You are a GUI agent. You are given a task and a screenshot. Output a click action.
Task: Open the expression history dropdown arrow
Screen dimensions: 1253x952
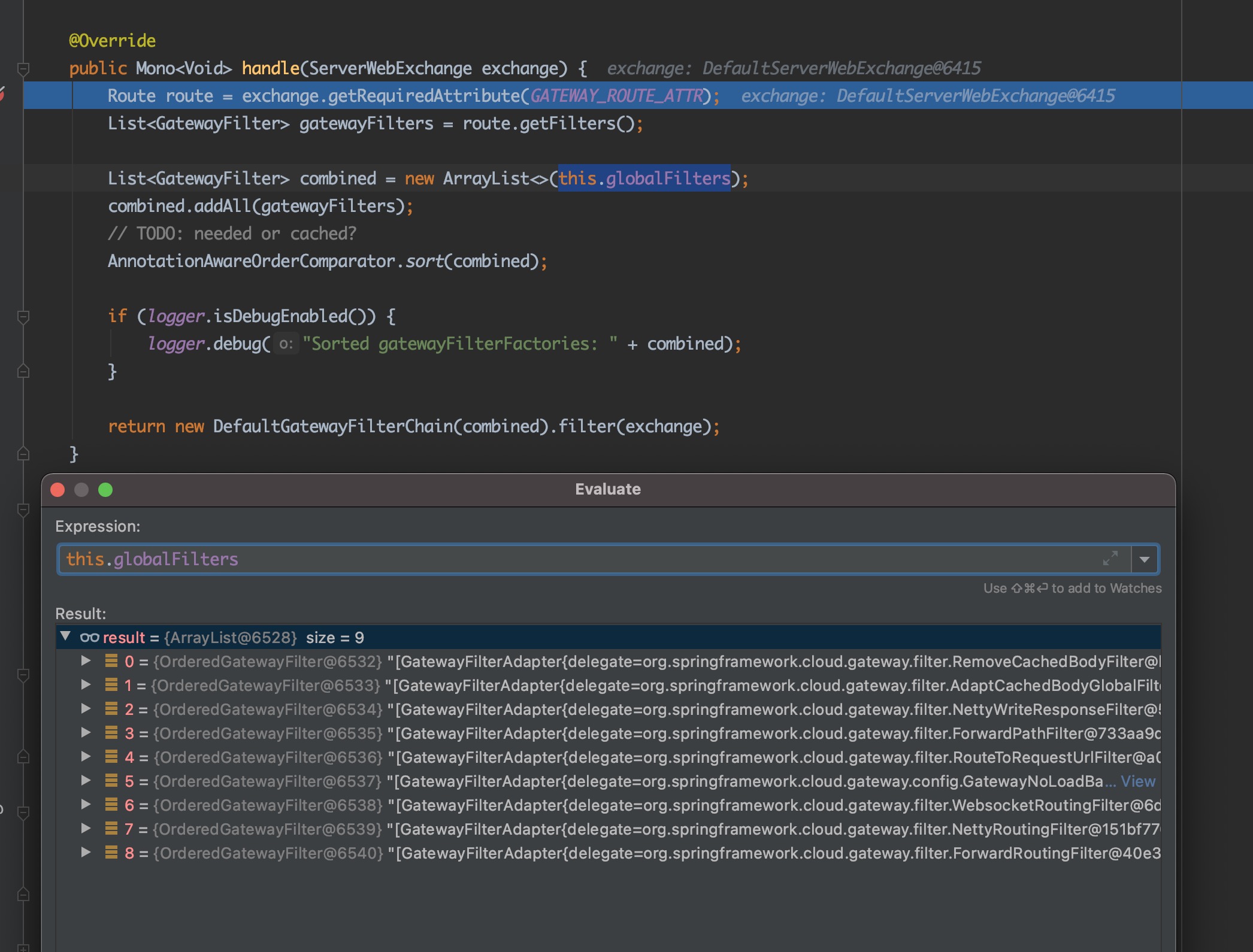click(x=1145, y=559)
